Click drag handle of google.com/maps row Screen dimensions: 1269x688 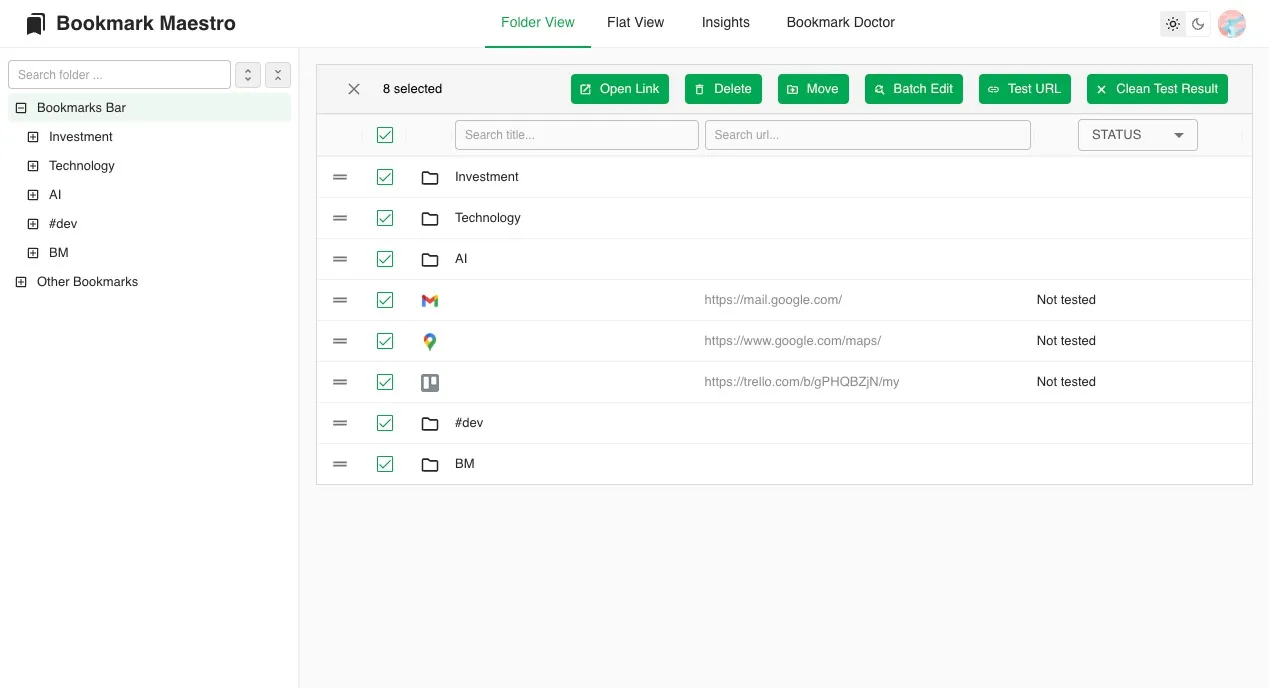pyautogui.click(x=340, y=341)
